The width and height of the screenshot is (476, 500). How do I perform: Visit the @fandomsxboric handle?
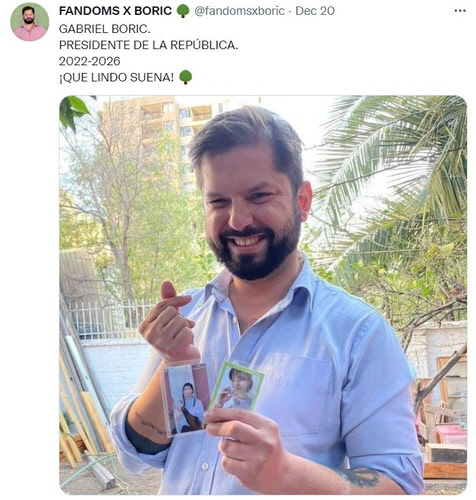click(x=239, y=11)
